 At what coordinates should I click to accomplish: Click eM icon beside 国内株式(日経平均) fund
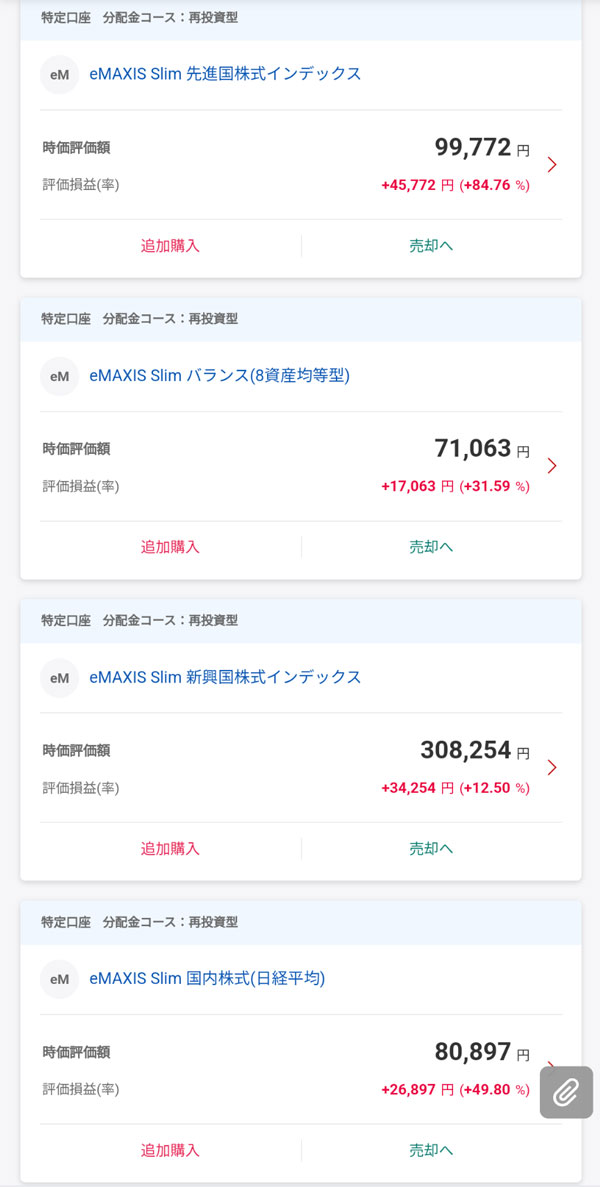(x=60, y=980)
